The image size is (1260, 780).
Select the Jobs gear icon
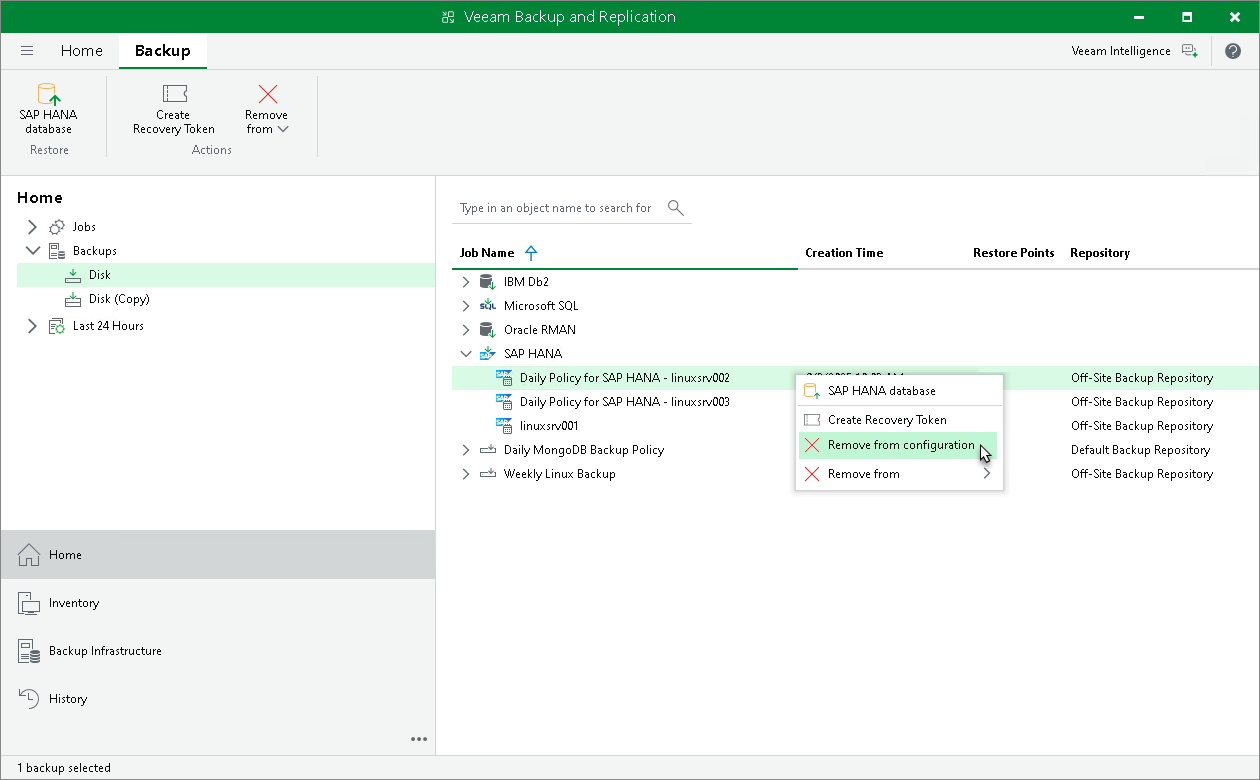coord(57,227)
